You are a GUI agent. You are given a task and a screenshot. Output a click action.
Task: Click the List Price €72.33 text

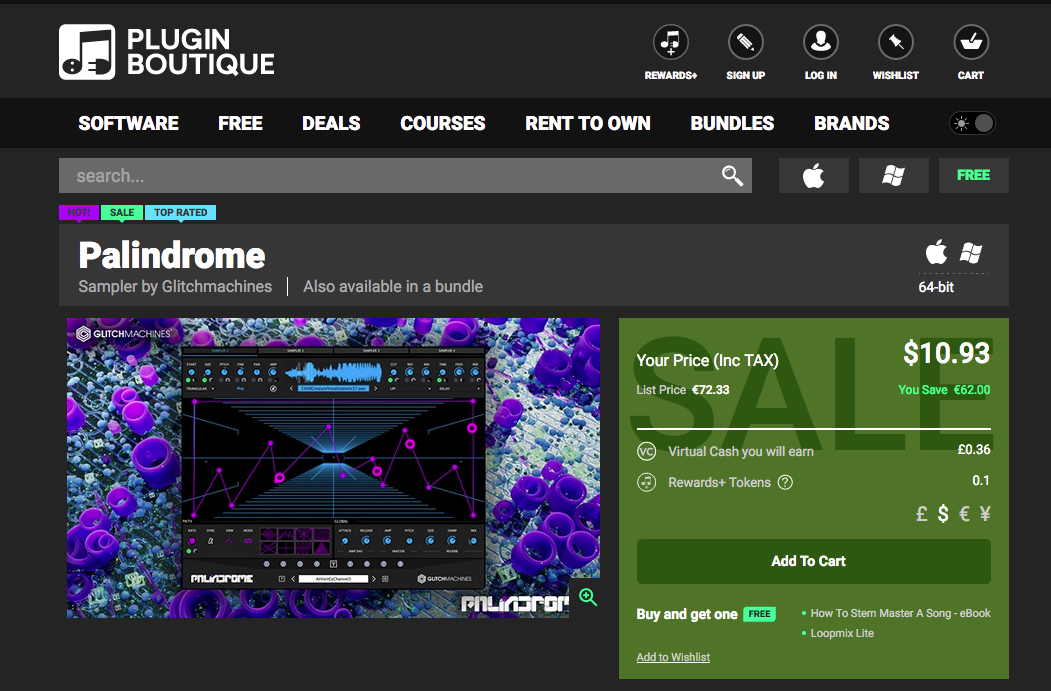coord(682,389)
